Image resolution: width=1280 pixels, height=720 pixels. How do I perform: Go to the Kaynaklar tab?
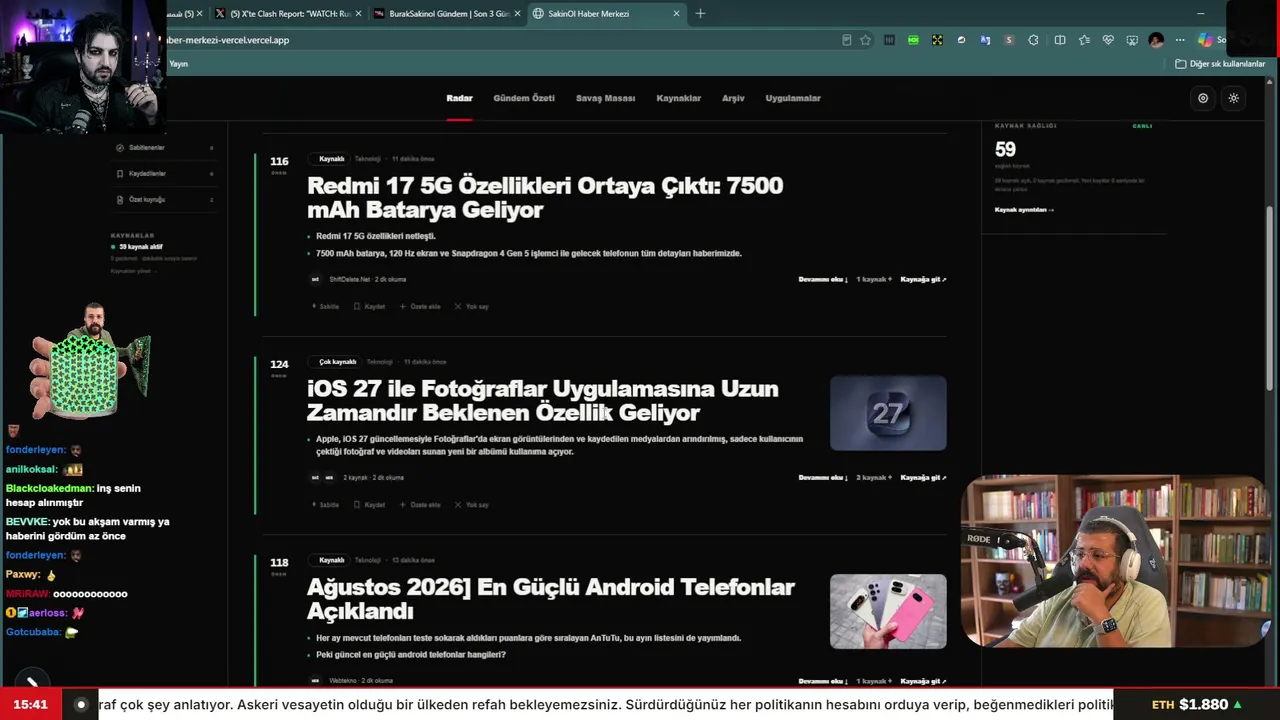click(x=678, y=98)
